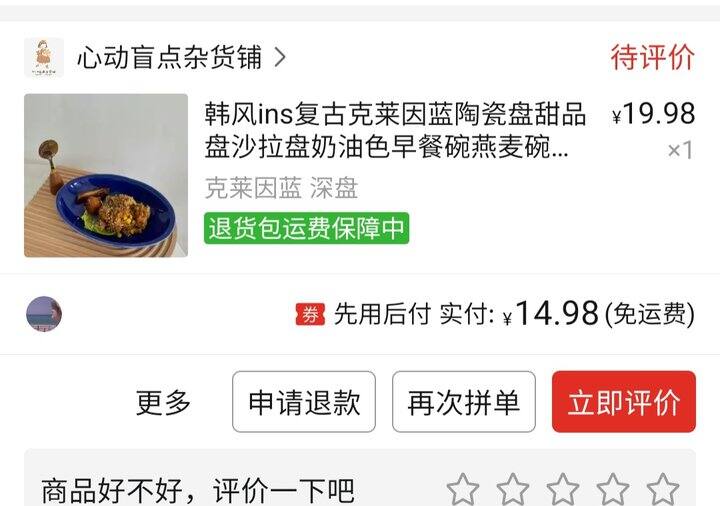Select the third rating star
The height and width of the screenshot is (506, 720).
coord(563,489)
